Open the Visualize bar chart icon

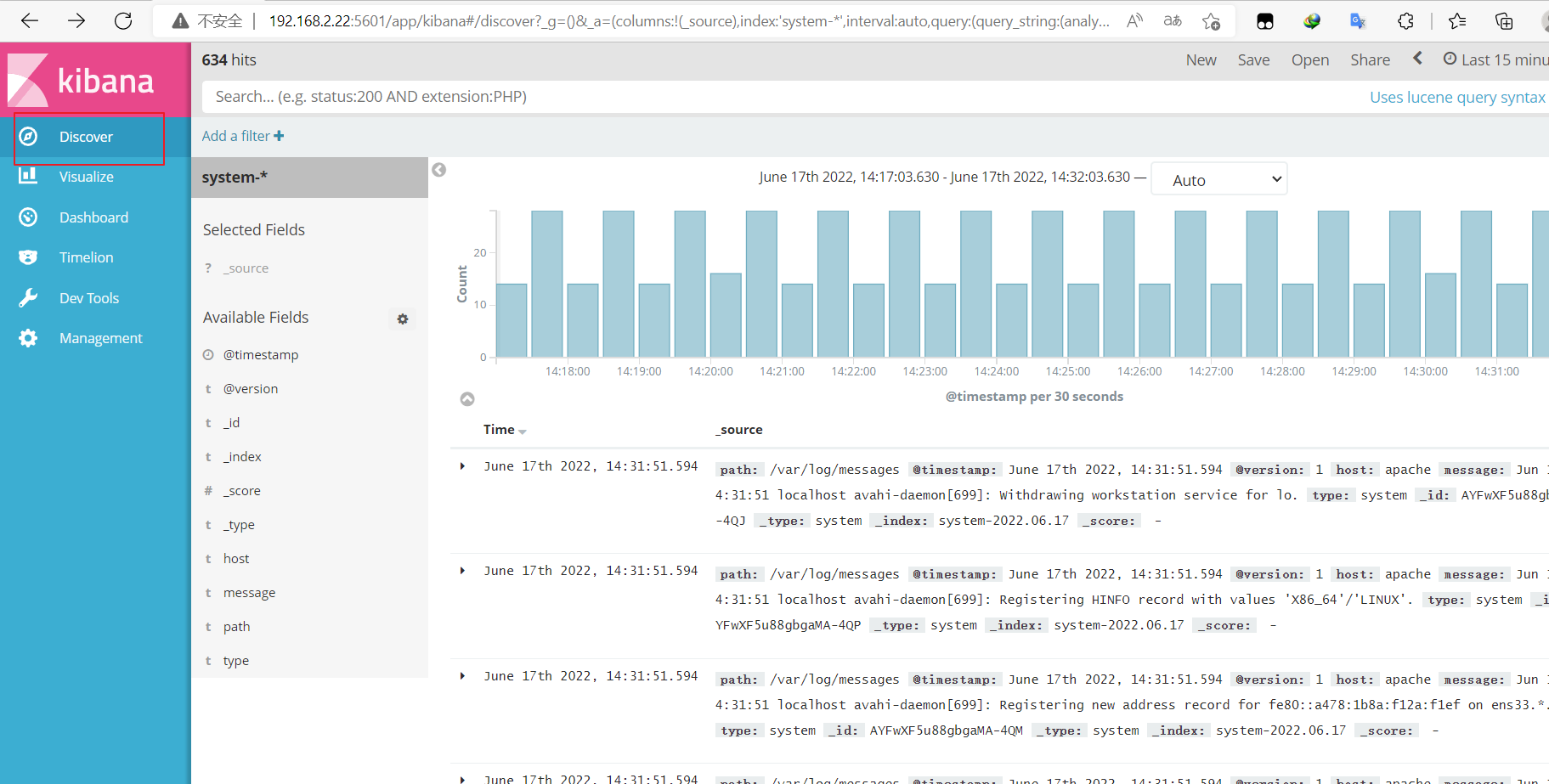[x=28, y=176]
